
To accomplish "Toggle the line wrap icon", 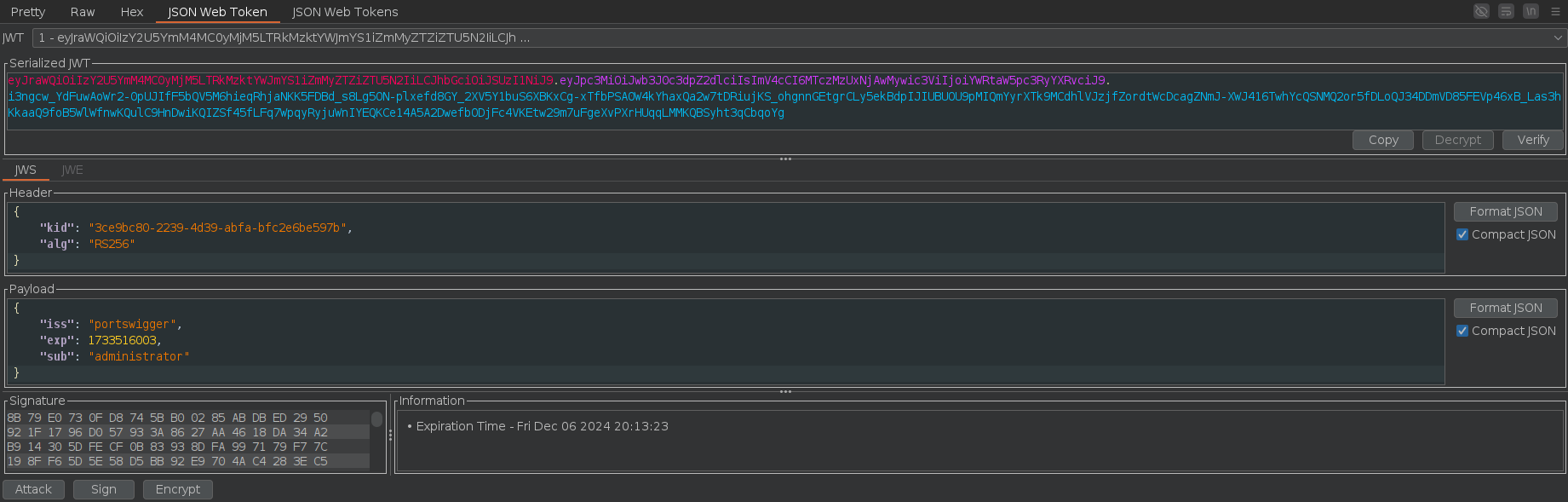I will click(x=1506, y=11).
